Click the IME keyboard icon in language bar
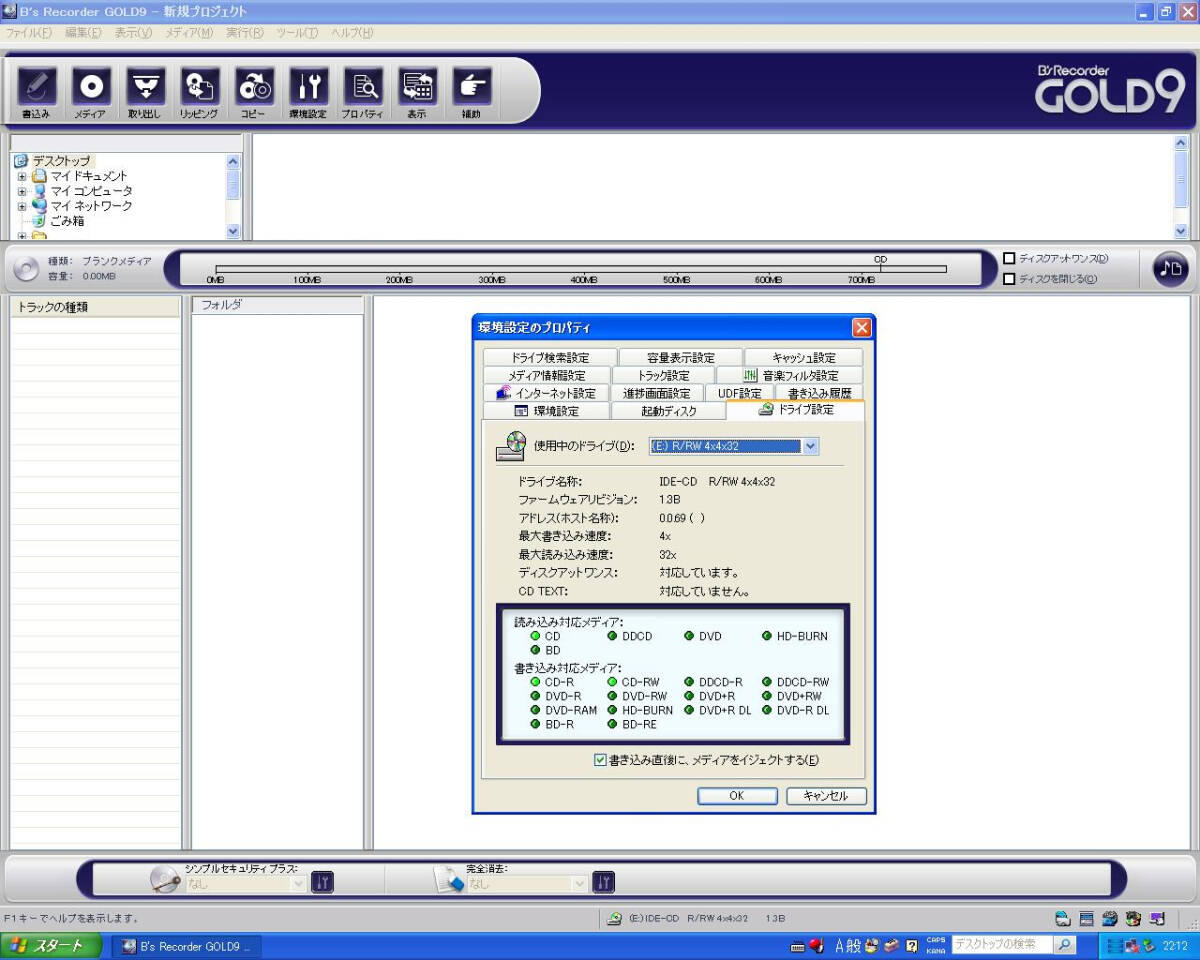Image resolution: width=1200 pixels, height=960 pixels. click(x=798, y=945)
